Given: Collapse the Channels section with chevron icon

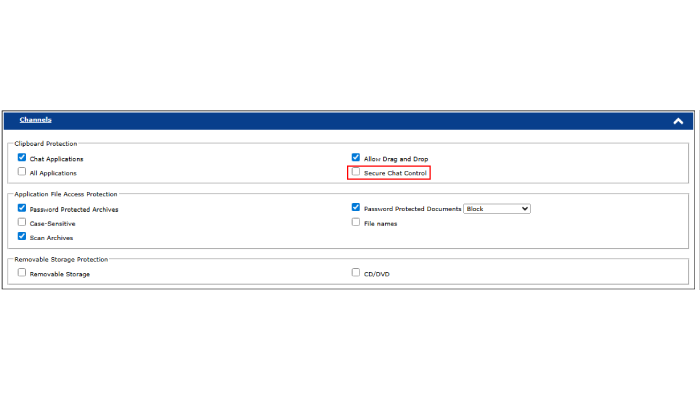Looking at the screenshot, I should click(678, 121).
